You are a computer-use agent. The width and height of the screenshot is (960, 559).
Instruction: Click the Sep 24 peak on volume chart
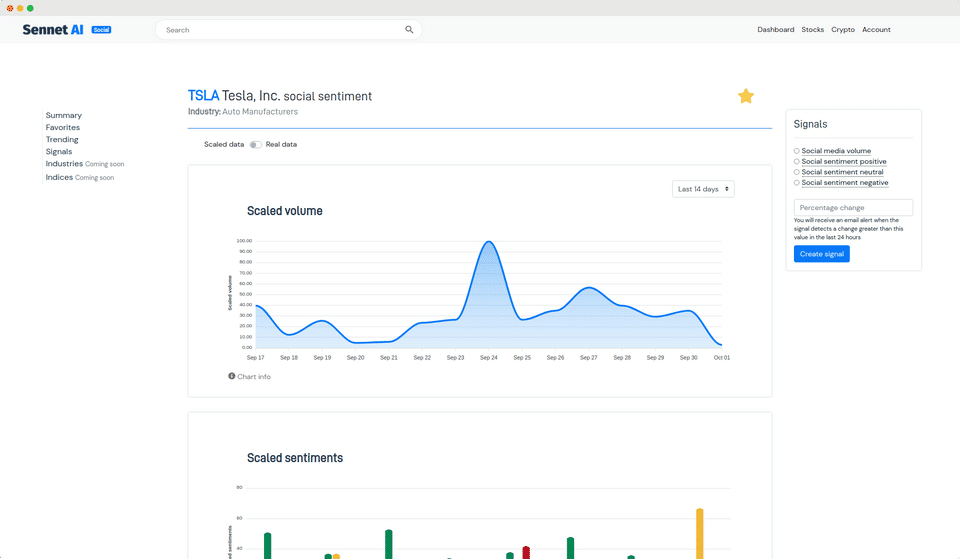489,242
